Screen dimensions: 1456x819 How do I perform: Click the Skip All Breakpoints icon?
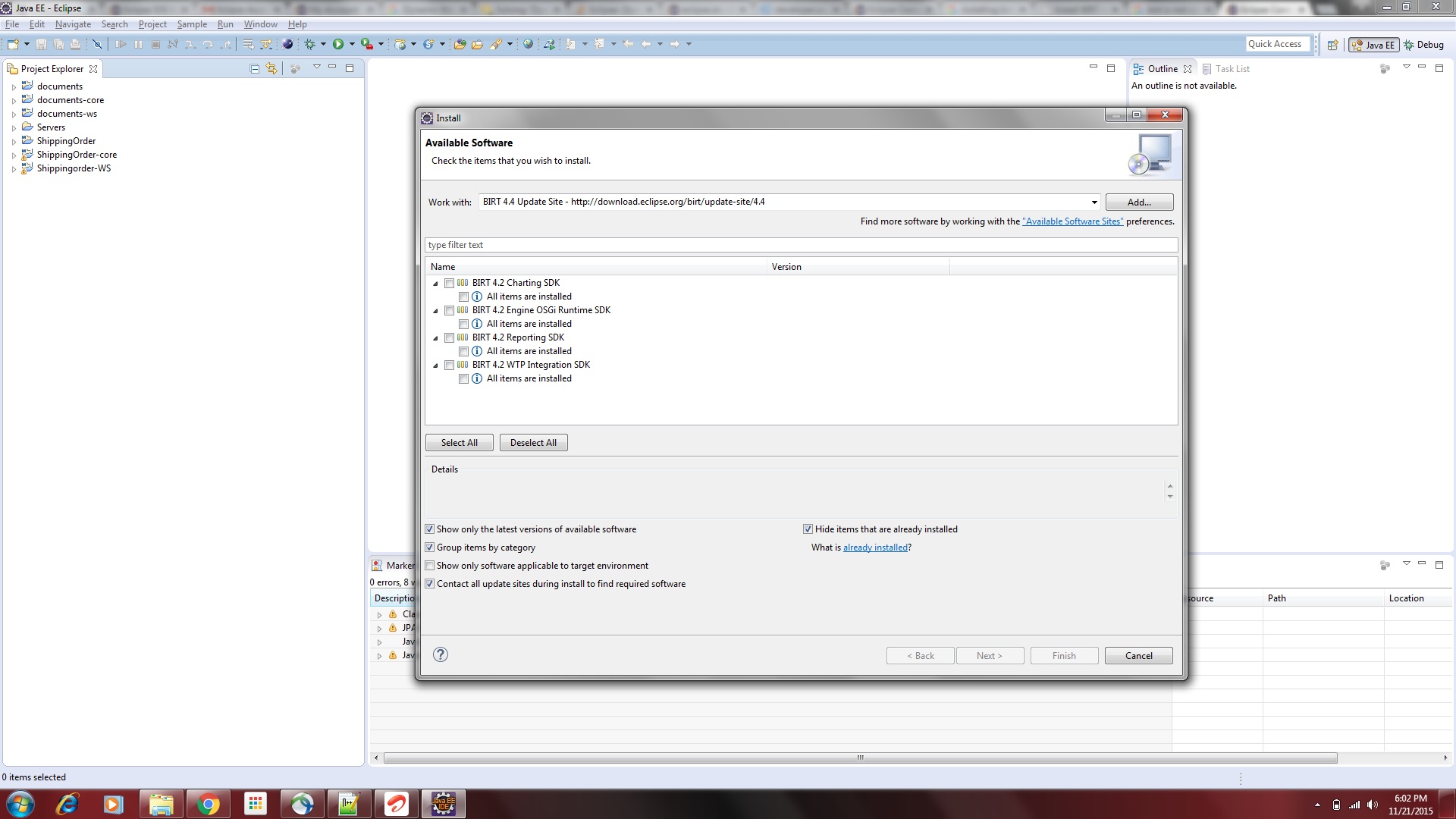tap(97, 44)
